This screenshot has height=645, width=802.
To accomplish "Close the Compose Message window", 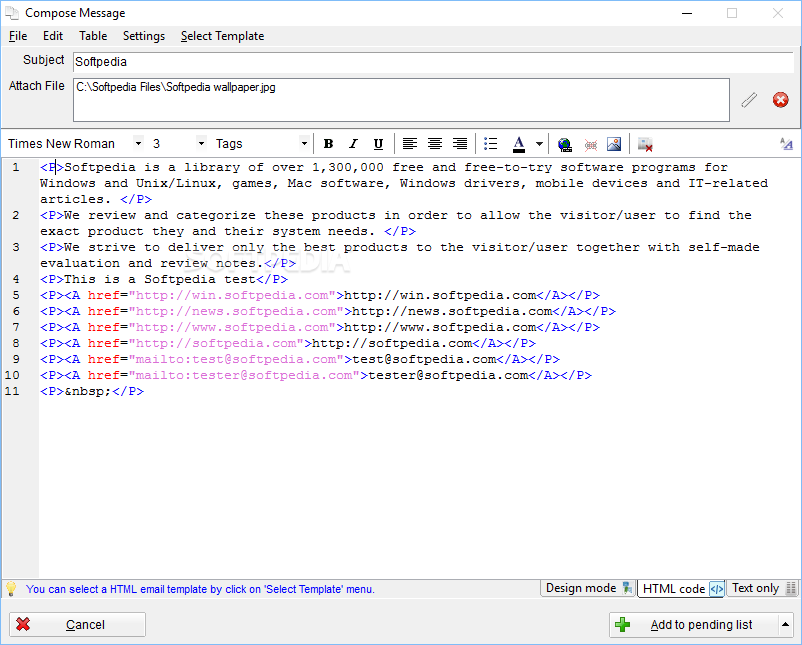I will tap(778, 13).
